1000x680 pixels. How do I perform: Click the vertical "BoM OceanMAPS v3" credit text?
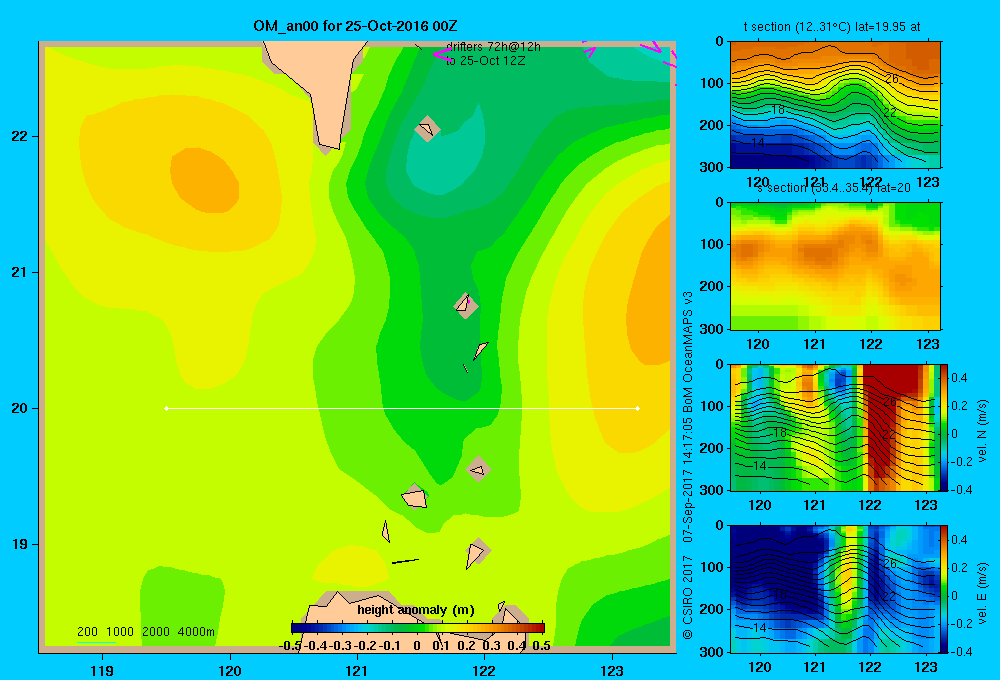[x=688, y=352]
